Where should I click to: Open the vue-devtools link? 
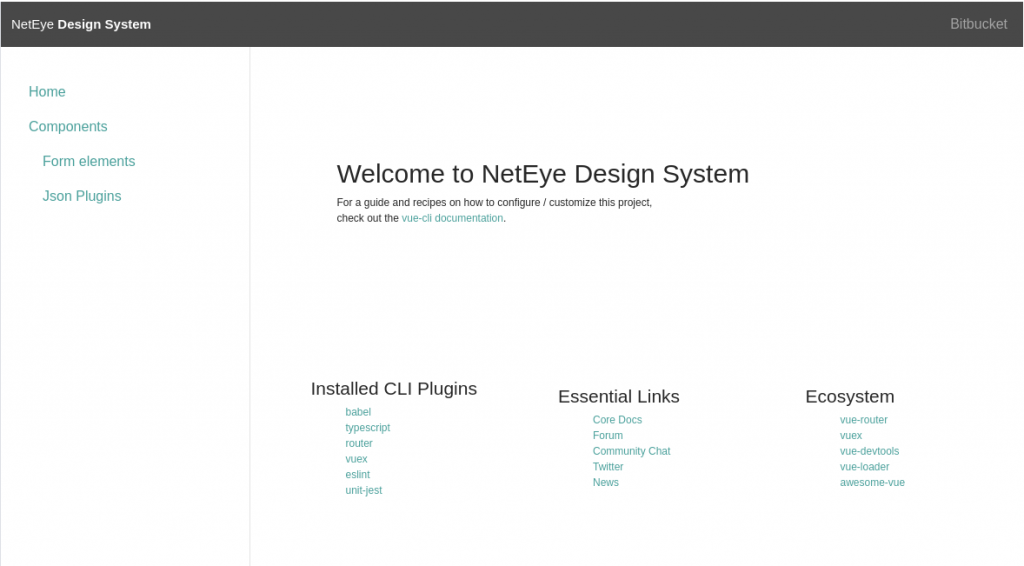tap(869, 451)
